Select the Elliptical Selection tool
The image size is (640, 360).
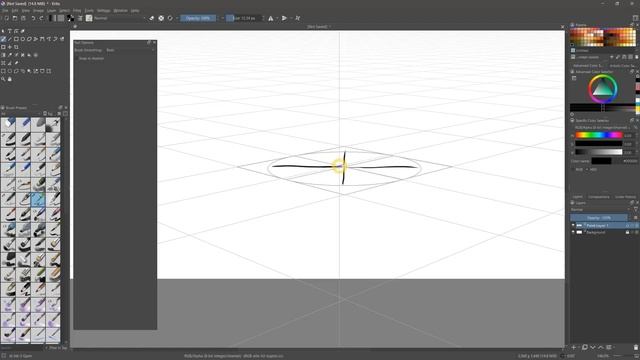(10, 71)
